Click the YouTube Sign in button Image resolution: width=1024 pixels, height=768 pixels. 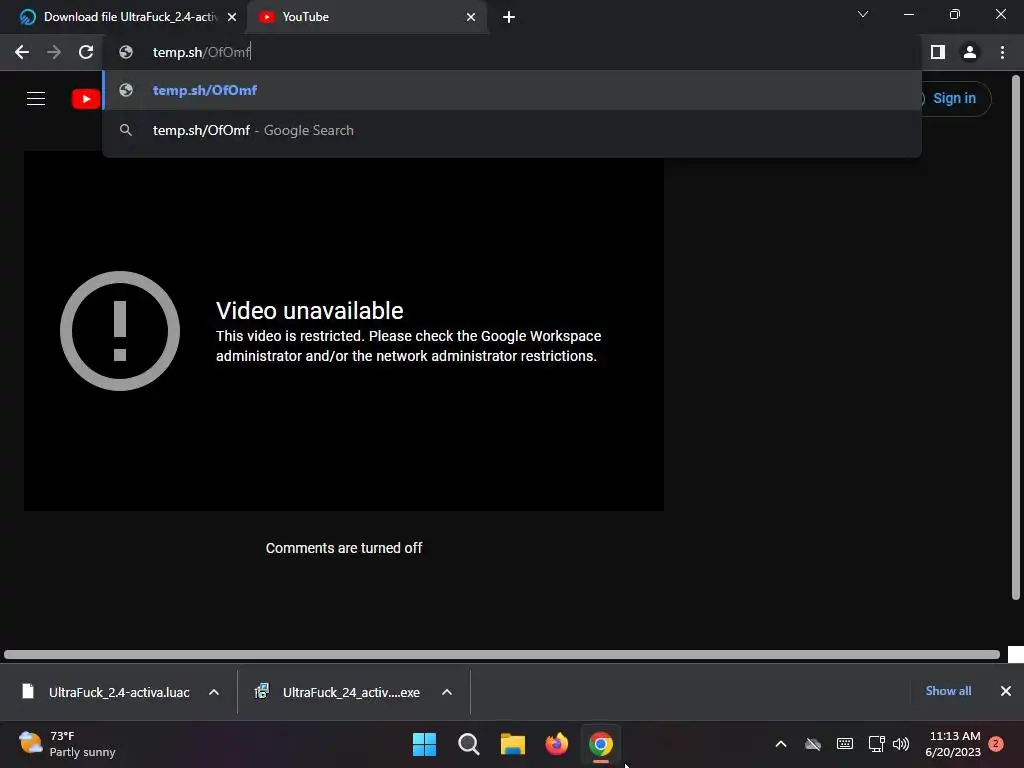[953, 99]
